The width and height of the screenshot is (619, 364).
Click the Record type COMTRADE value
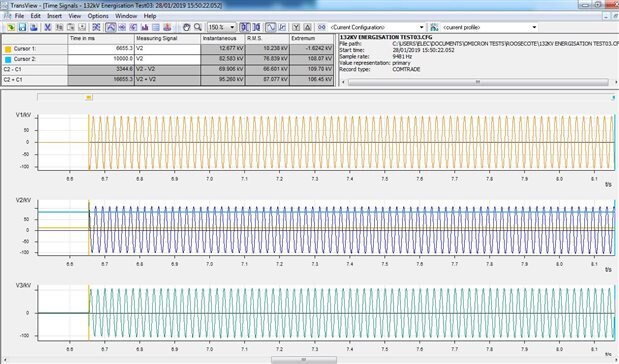[x=406, y=69]
